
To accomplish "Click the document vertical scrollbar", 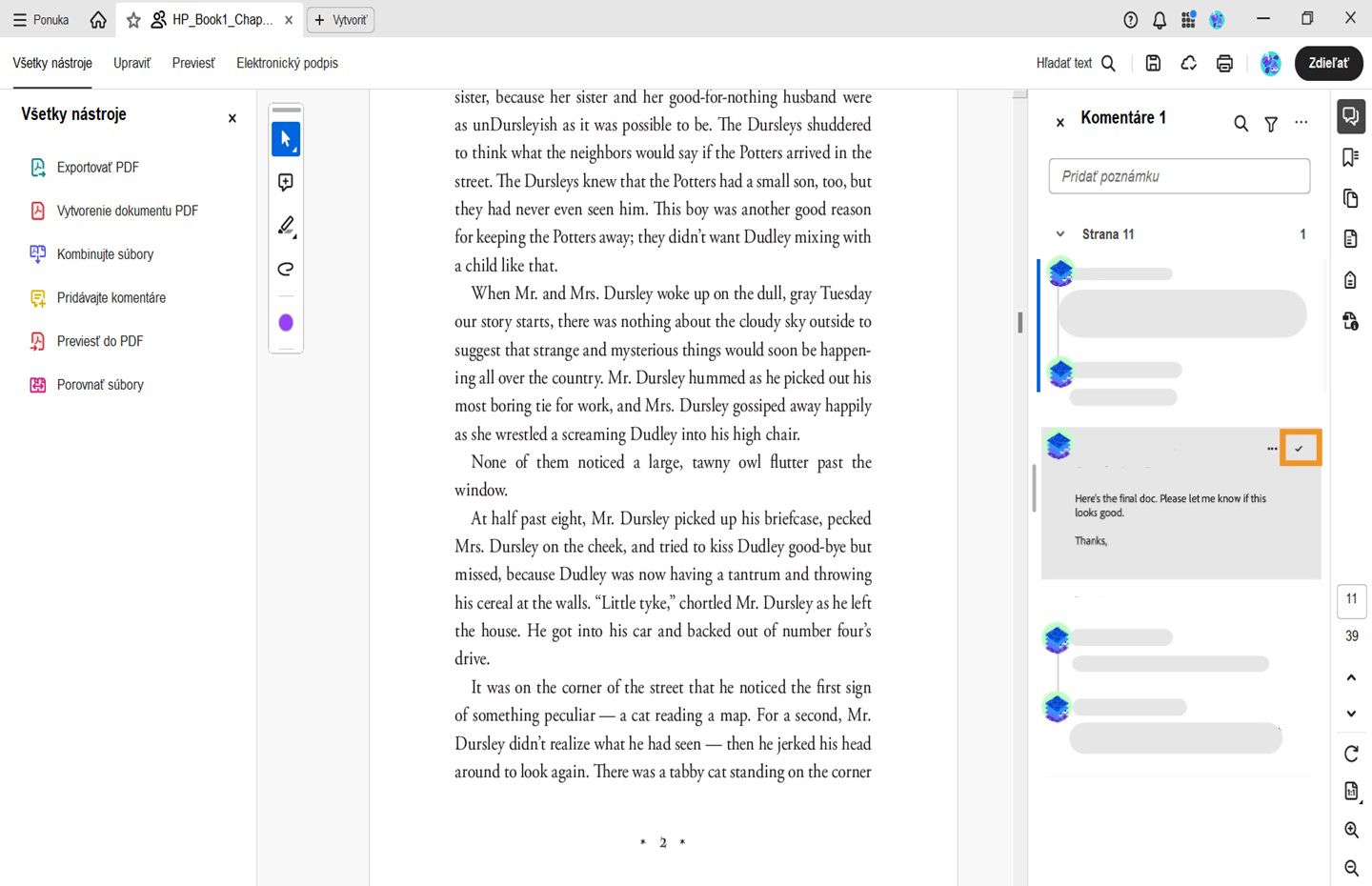I will point(1020,323).
